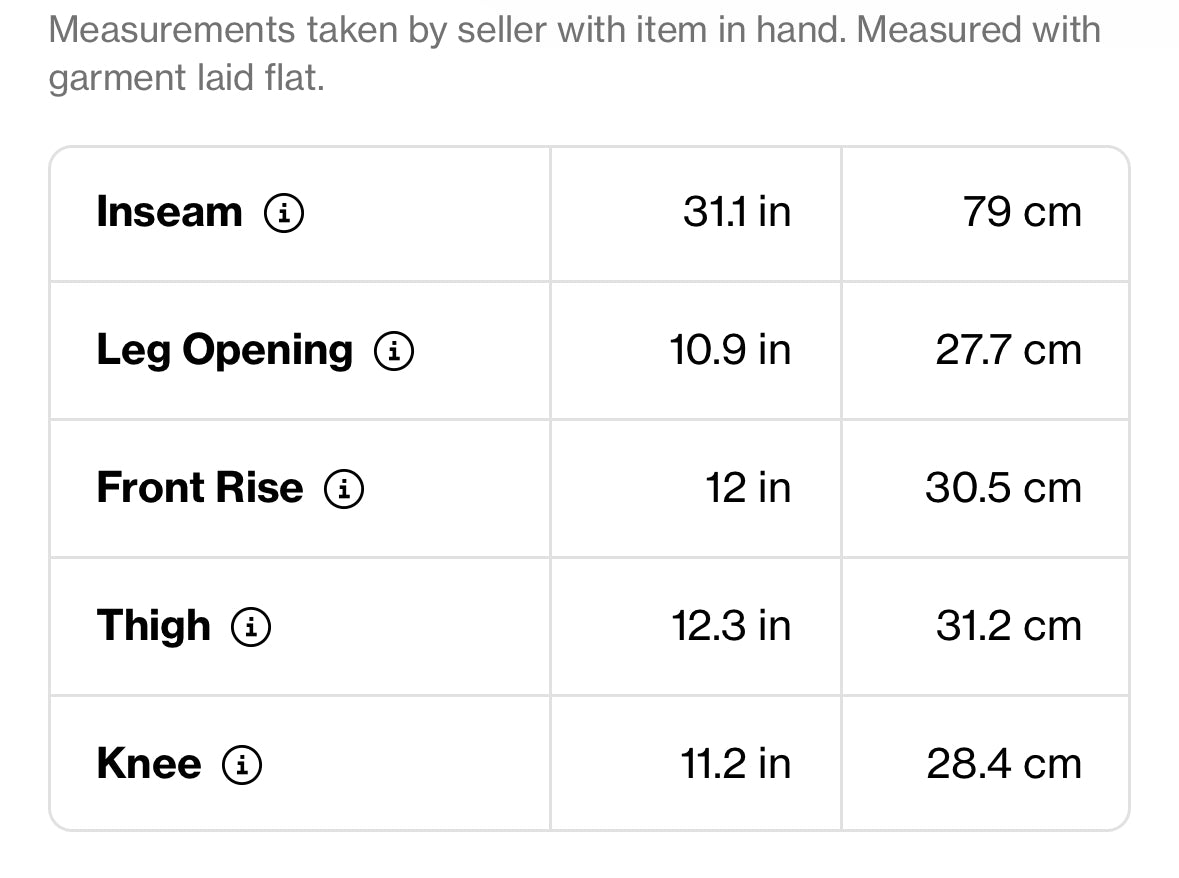The width and height of the screenshot is (1179, 878).
Task: Click the measurements description text above table
Action: coord(574,53)
